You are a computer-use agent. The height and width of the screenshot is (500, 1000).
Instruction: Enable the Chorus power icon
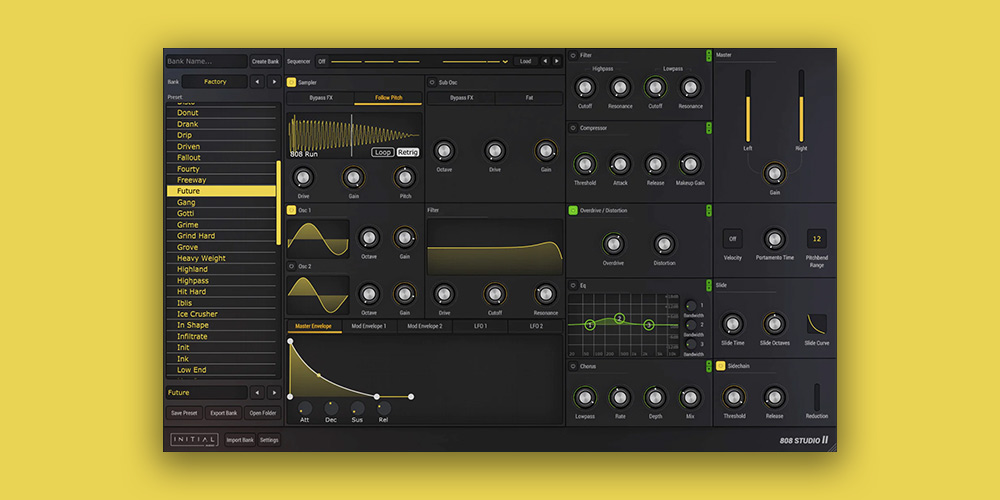572,367
